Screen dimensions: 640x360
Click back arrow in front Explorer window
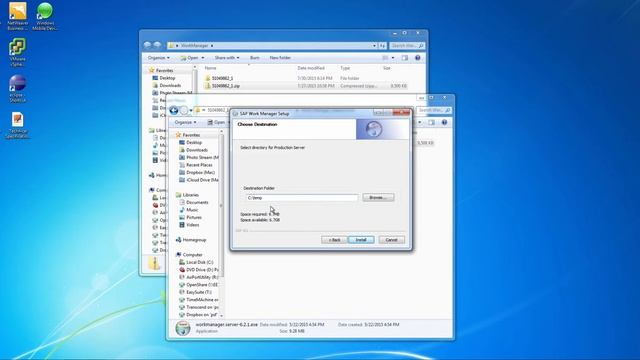[174, 110]
